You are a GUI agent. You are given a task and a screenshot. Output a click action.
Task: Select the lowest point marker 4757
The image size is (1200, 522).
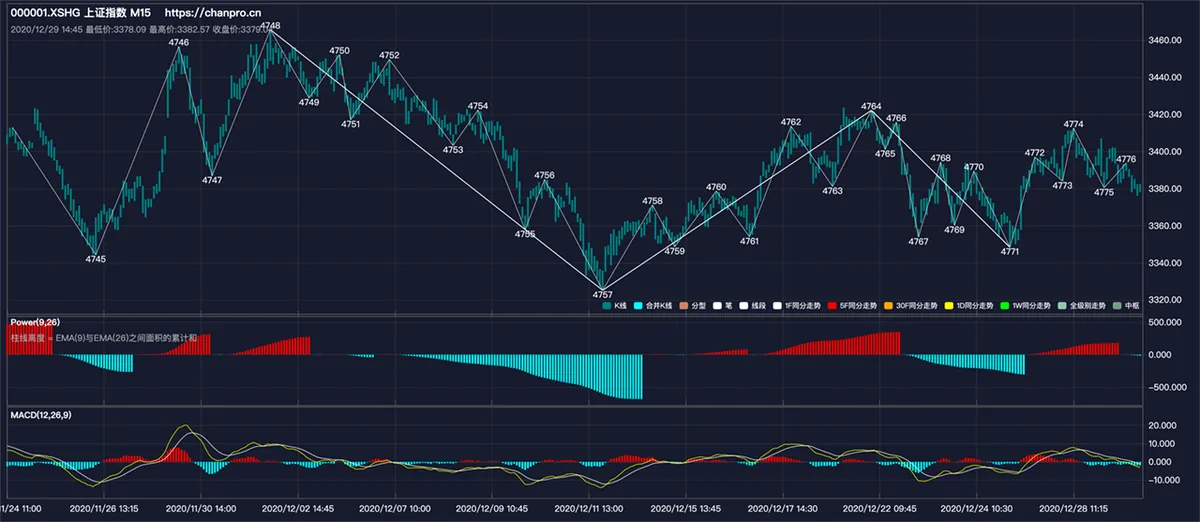[x=602, y=295]
